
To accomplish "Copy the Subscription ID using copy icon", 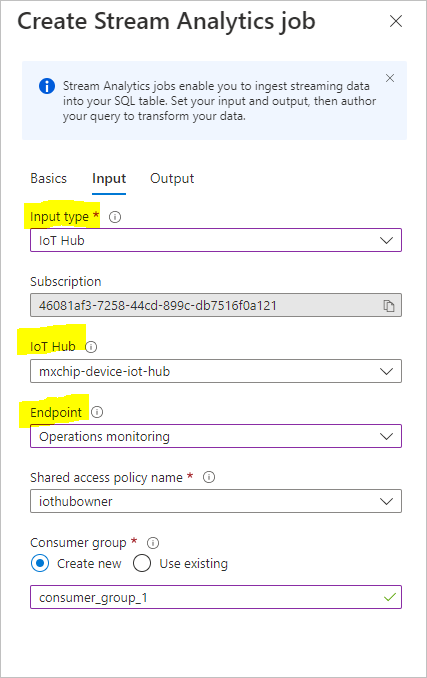I will pyautogui.click(x=389, y=306).
